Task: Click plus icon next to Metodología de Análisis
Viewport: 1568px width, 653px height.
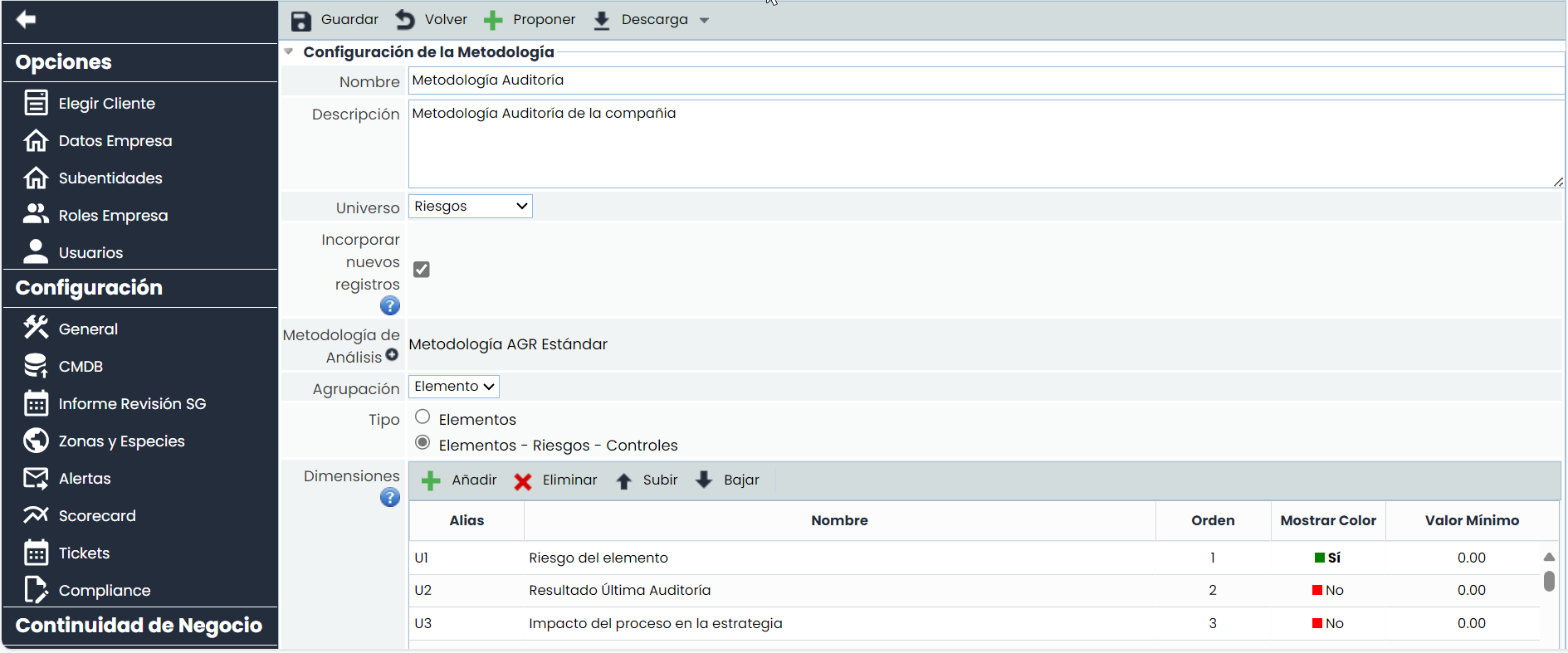Action: click(x=392, y=355)
